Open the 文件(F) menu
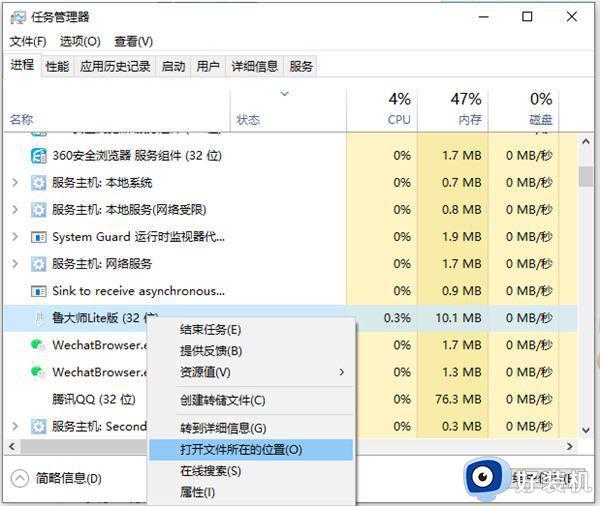 [x=28, y=41]
